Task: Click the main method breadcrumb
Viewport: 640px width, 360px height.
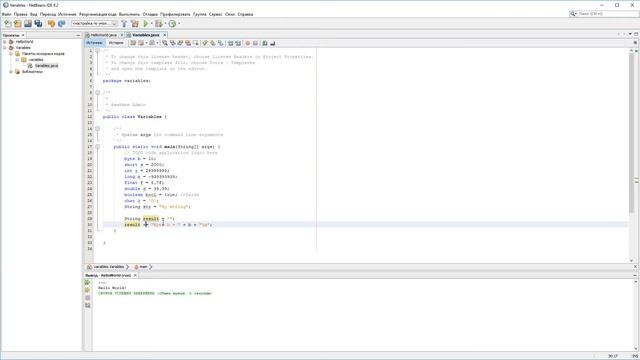Action: (143, 267)
